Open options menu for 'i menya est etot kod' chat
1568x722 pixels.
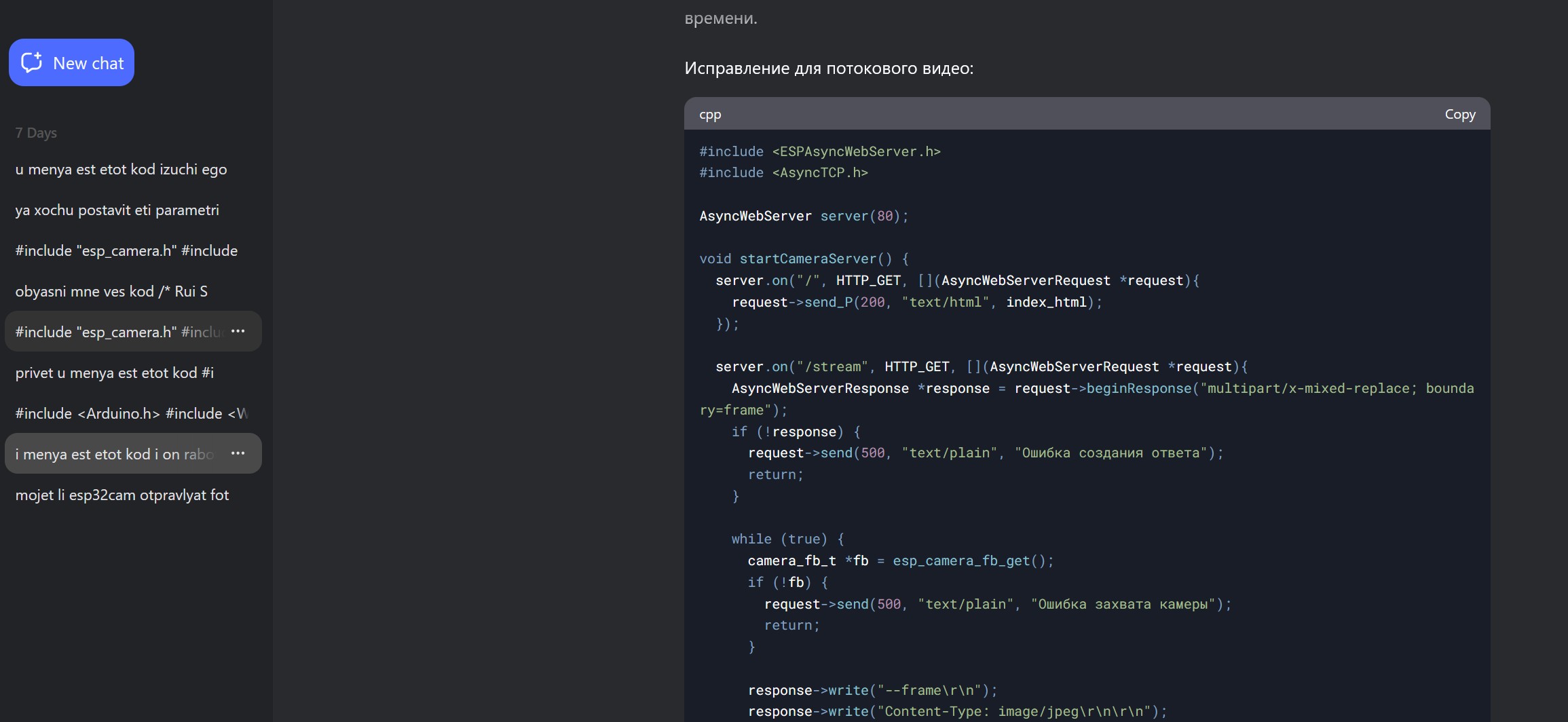[238, 453]
